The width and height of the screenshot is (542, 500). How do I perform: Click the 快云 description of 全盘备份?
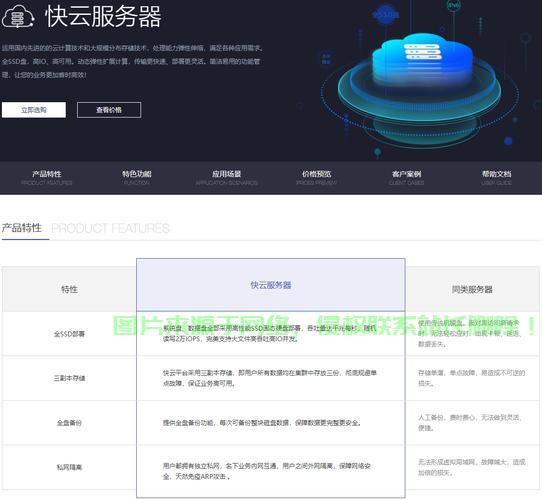pyautogui.click(x=262, y=423)
